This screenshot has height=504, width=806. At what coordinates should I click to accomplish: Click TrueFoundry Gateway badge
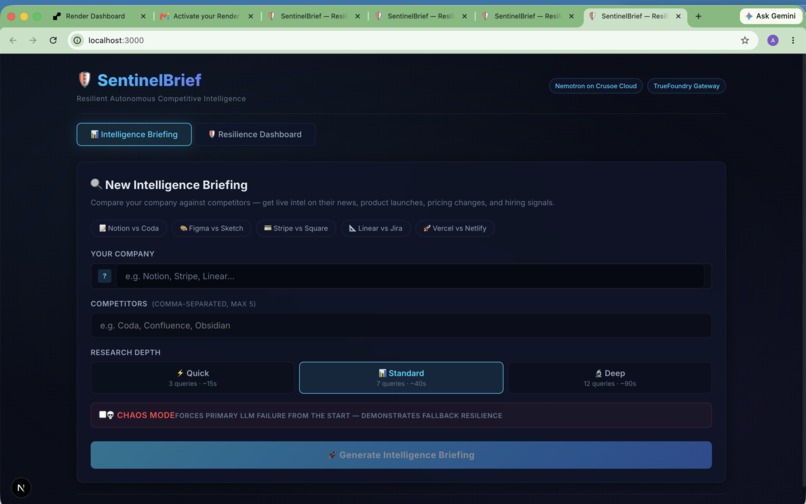point(686,86)
